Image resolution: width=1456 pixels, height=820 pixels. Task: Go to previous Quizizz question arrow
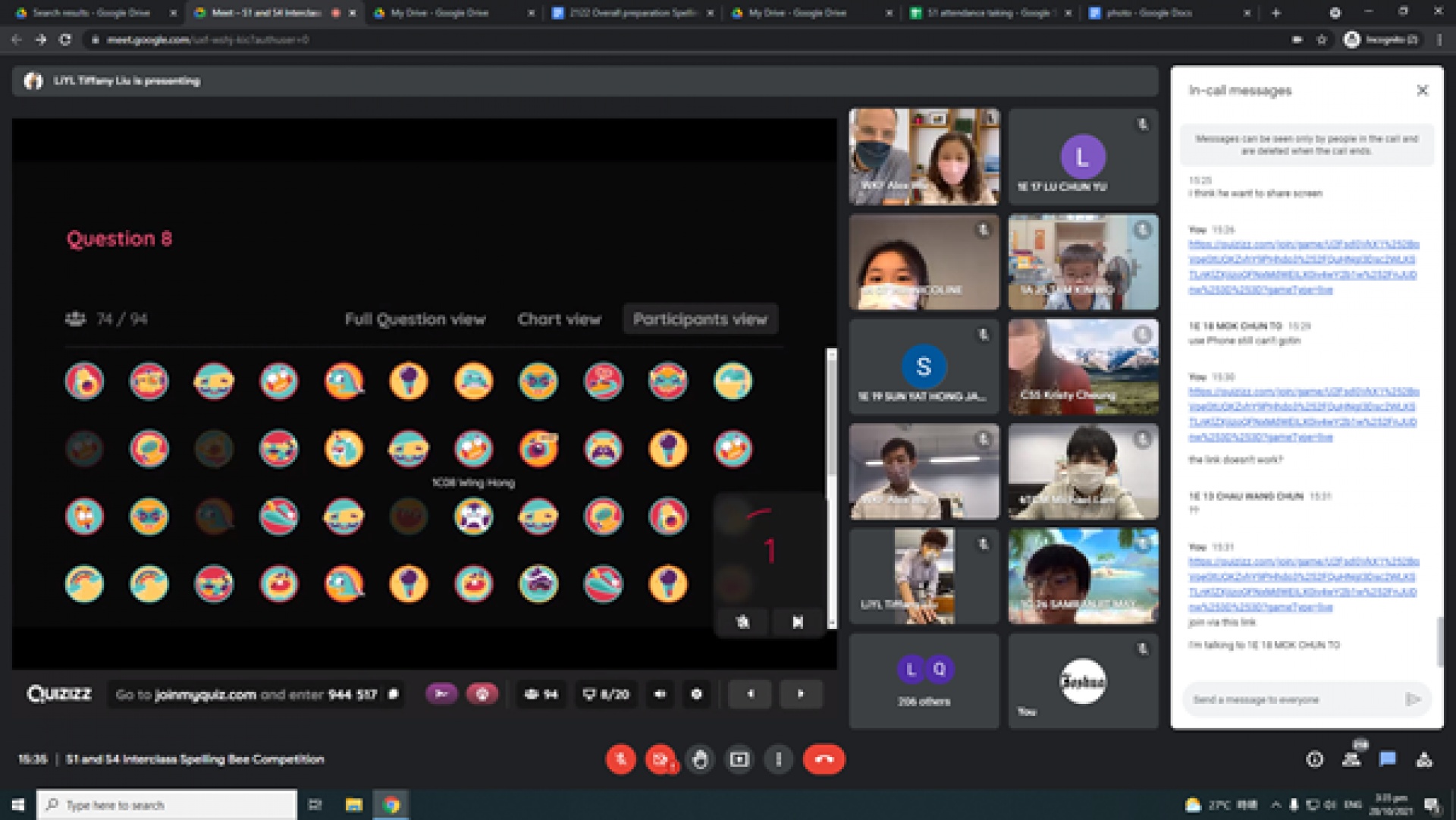(751, 694)
